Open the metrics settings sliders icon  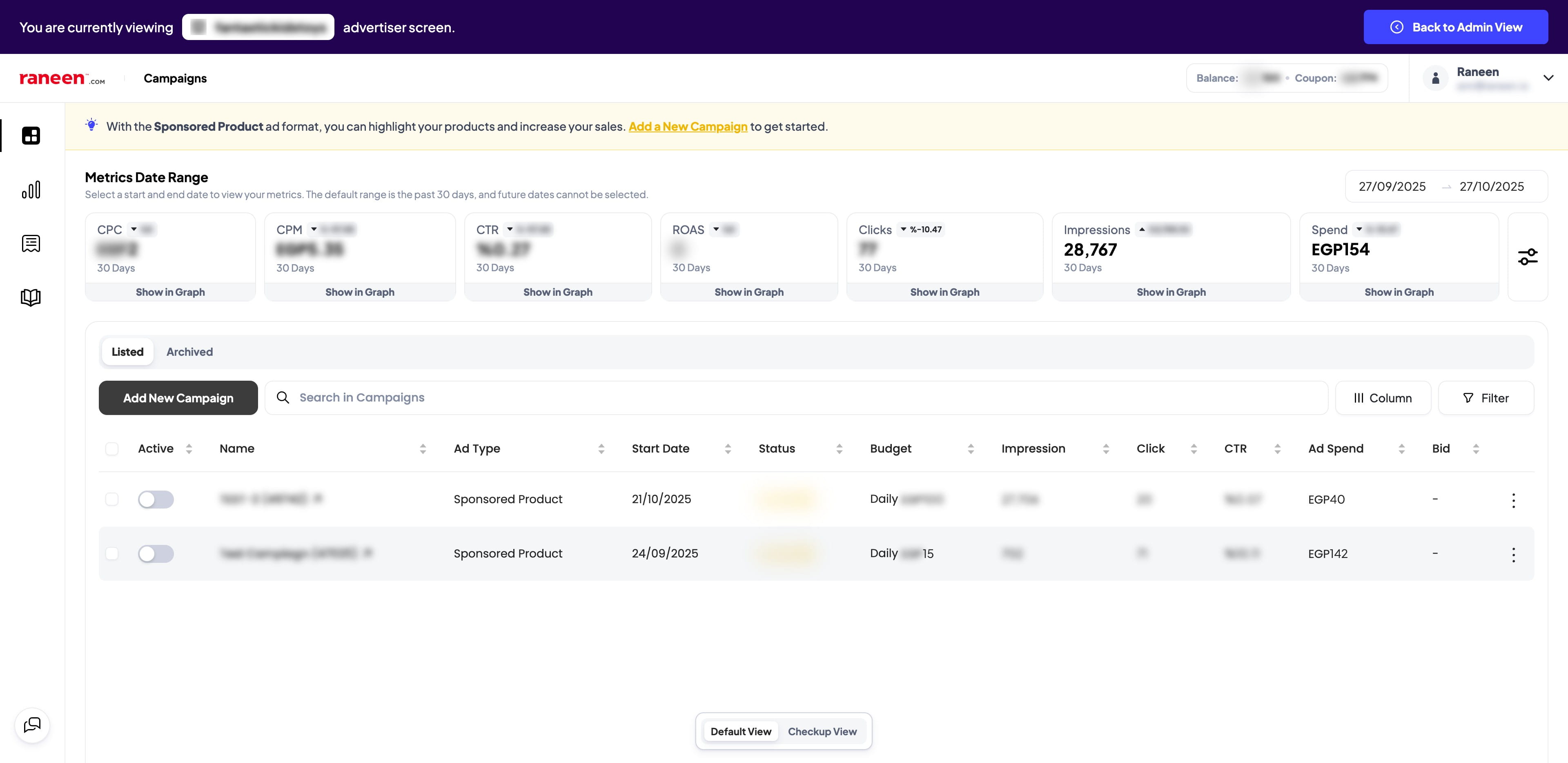tap(1527, 257)
